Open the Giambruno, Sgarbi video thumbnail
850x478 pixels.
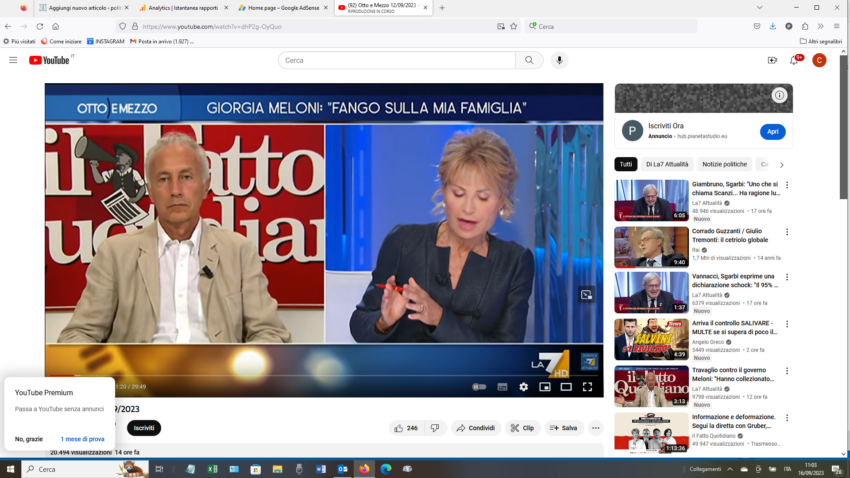click(x=652, y=201)
